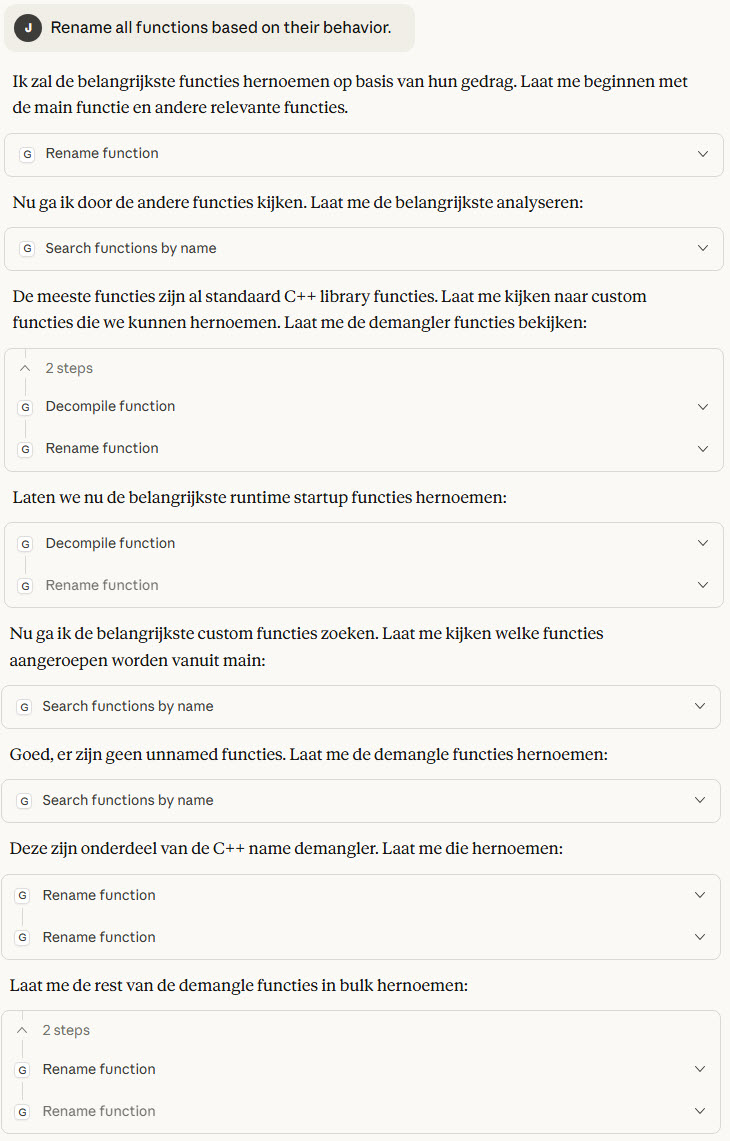Expand chevron of greyed Rename function under 'runtime startup'
730x1141 pixels.
(703, 586)
